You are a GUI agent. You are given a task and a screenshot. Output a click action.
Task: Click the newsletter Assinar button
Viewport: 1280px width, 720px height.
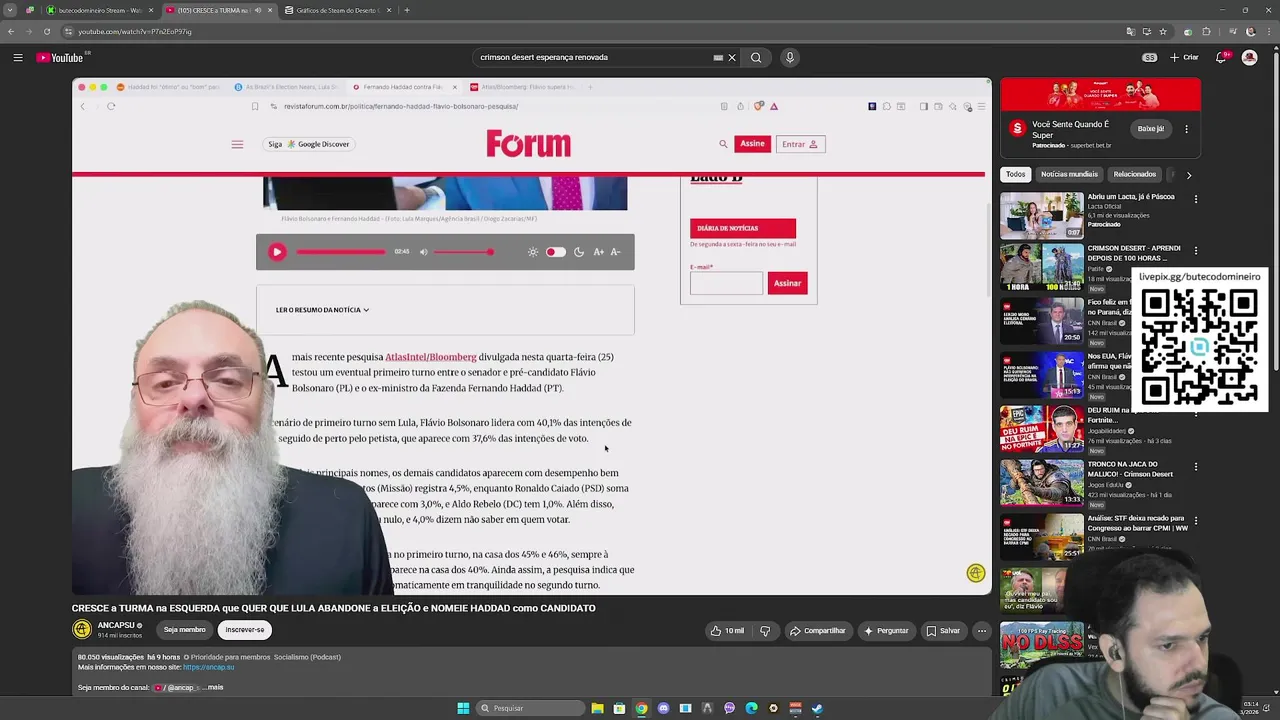coord(787,283)
